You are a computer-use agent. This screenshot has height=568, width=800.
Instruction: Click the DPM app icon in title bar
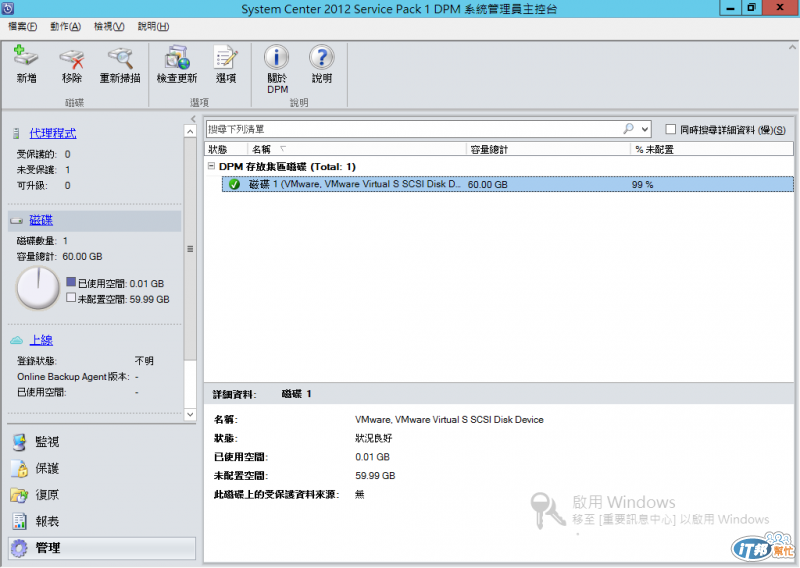point(8,8)
